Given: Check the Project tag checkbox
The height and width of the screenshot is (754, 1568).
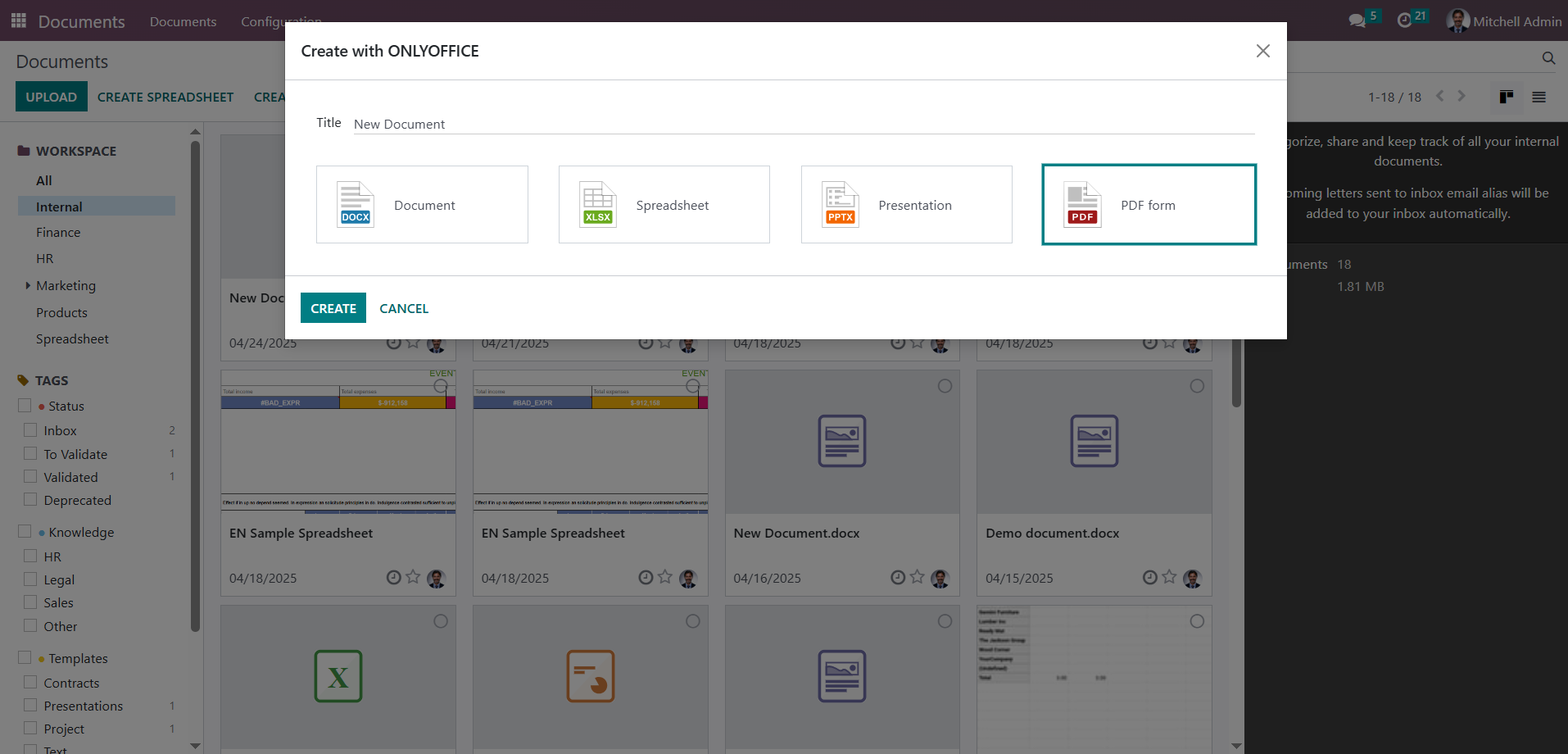Looking at the screenshot, I should (30, 729).
